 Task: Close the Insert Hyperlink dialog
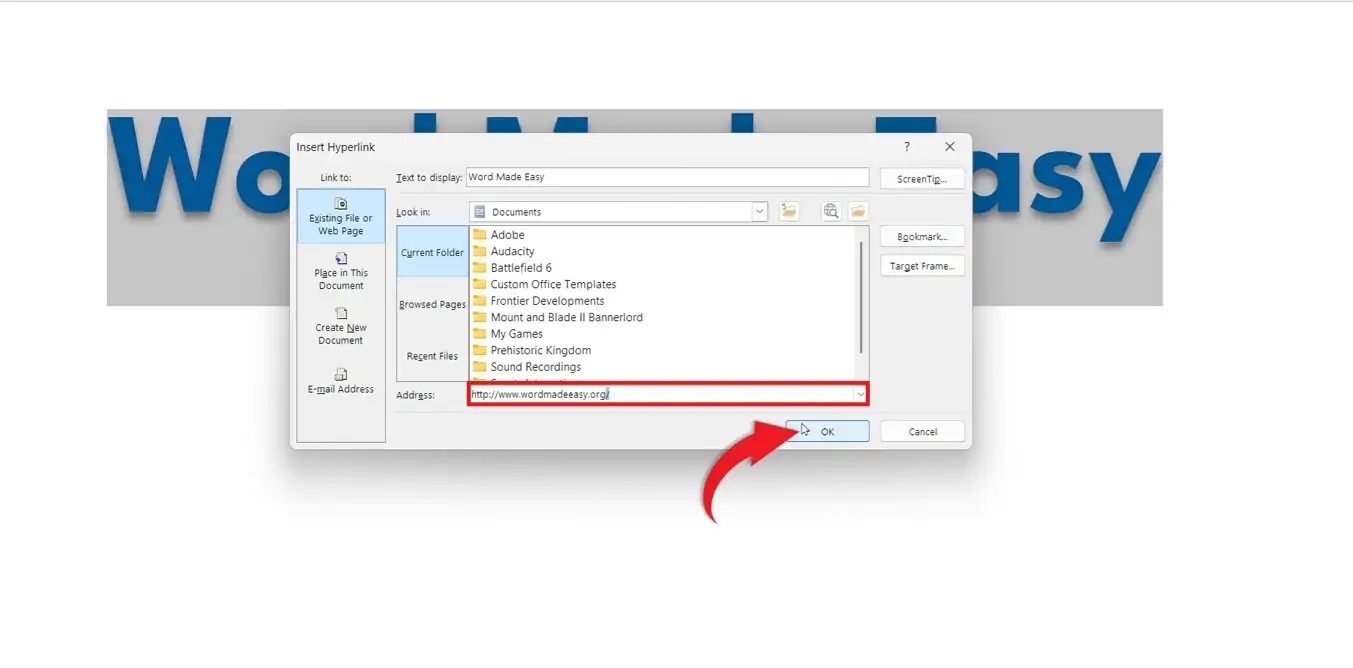pyautogui.click(x=950, y=147)
